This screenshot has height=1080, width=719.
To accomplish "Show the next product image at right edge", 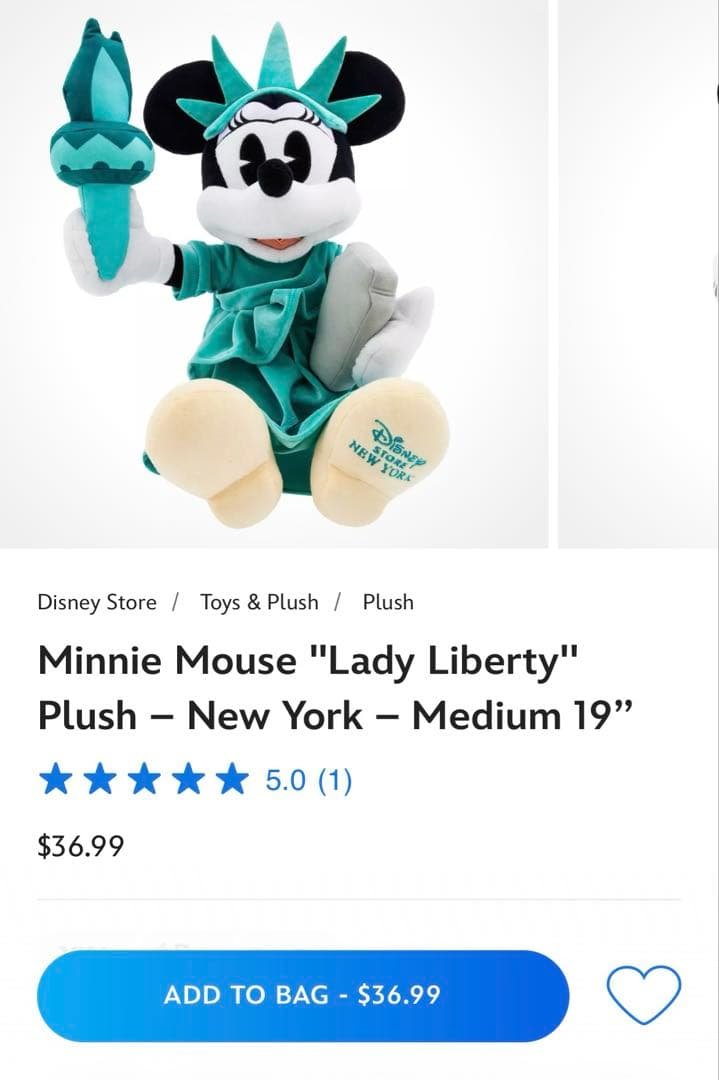I will (638, 273).
